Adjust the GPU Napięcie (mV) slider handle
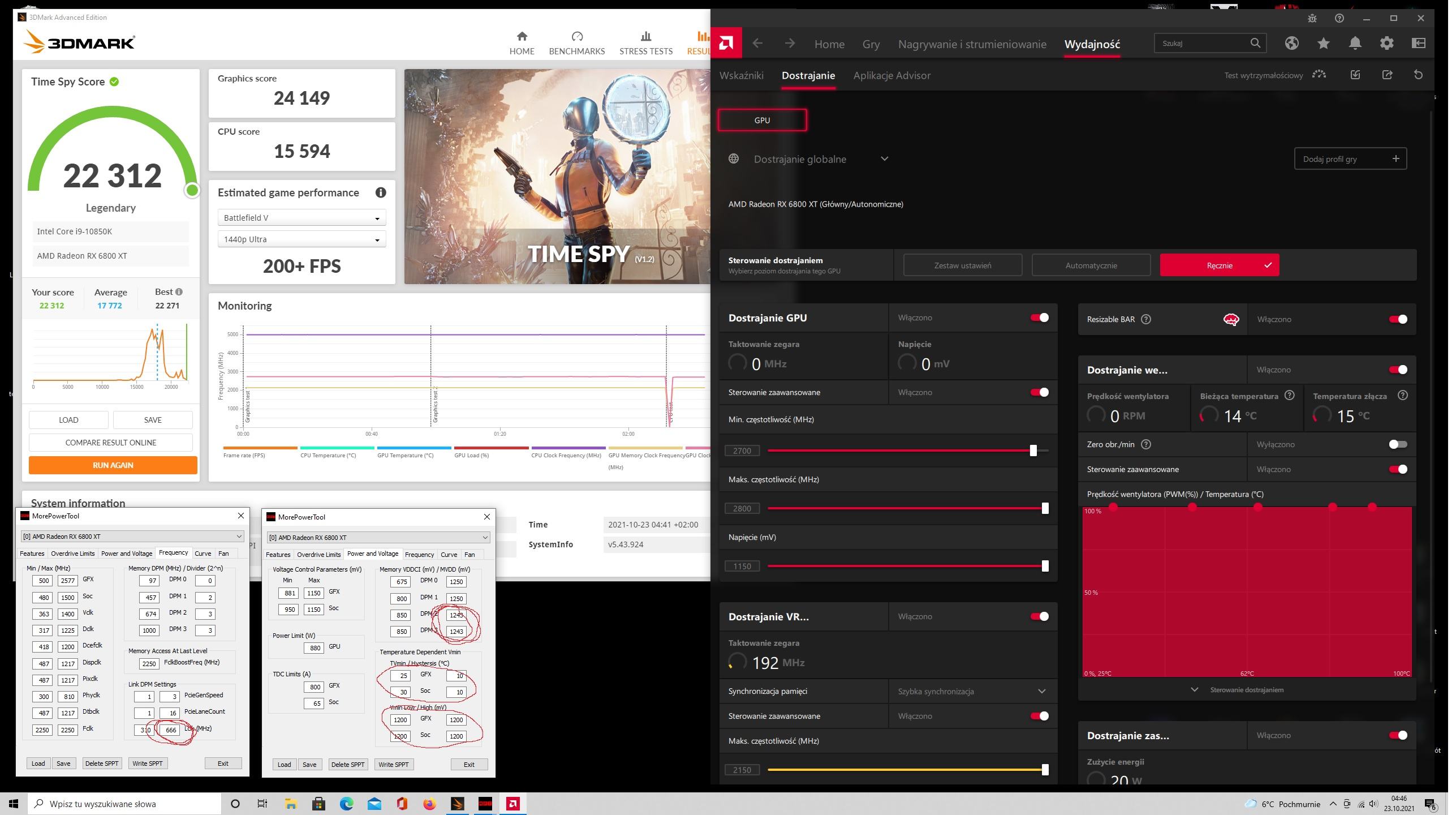 coord(1045,566)
